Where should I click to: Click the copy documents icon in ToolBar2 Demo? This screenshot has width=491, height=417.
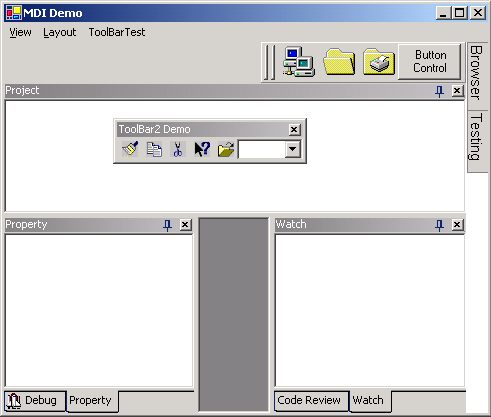click(154, 149)
